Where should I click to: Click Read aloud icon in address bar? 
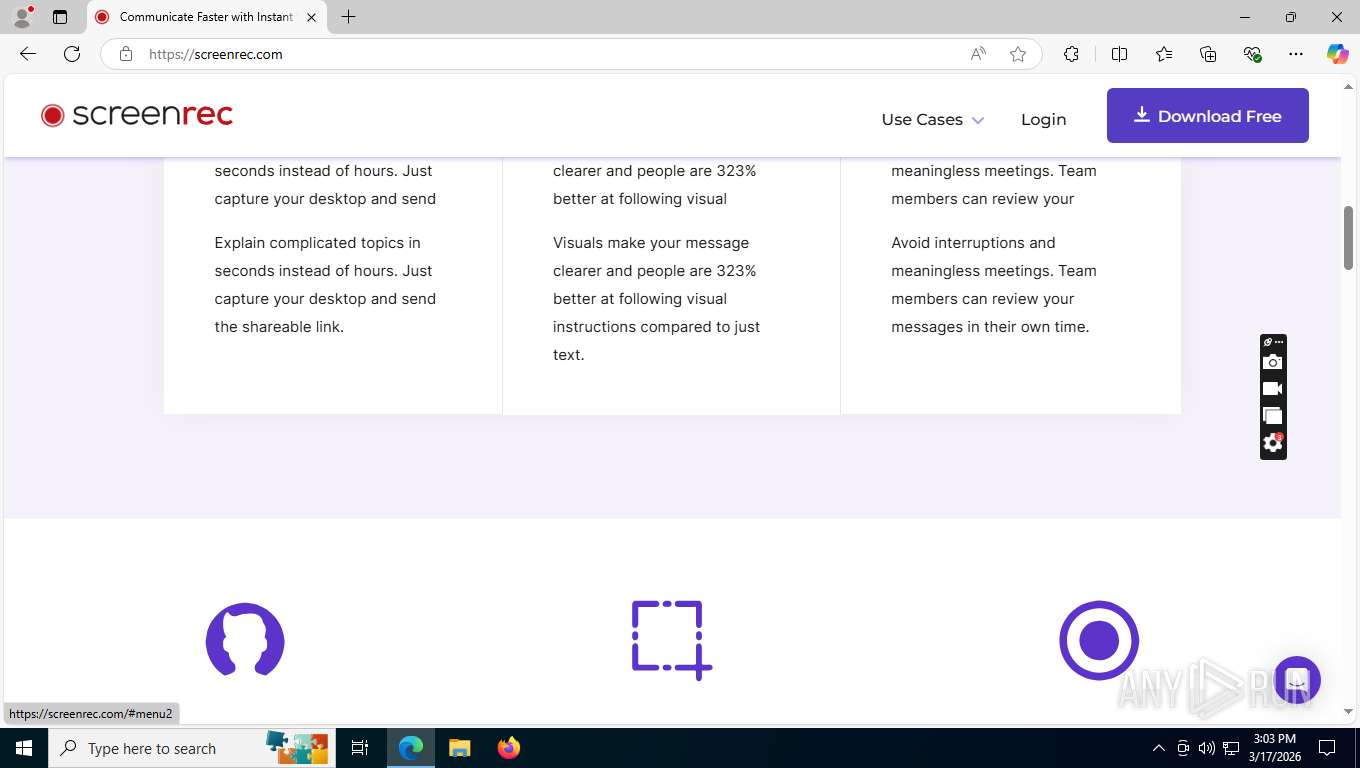pos(978,54)
